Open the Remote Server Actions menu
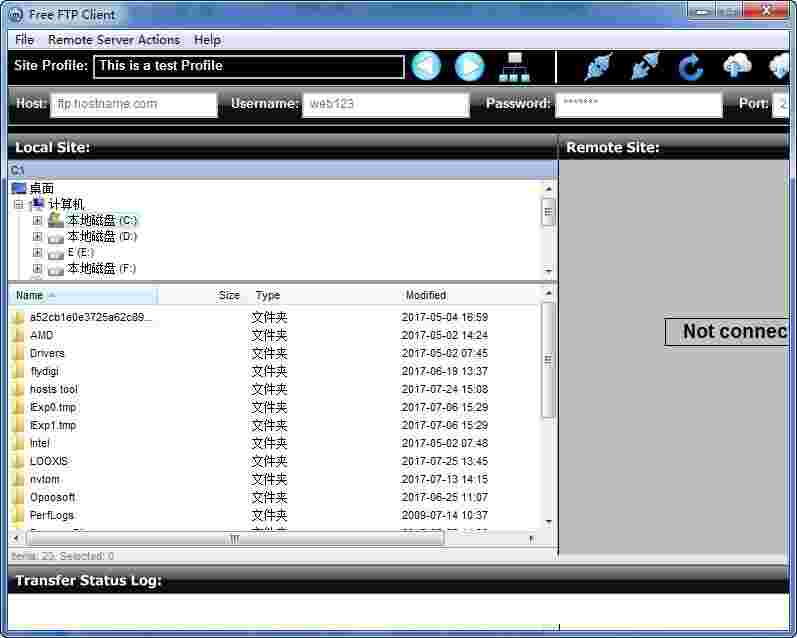797x638 pixels. 114,40
